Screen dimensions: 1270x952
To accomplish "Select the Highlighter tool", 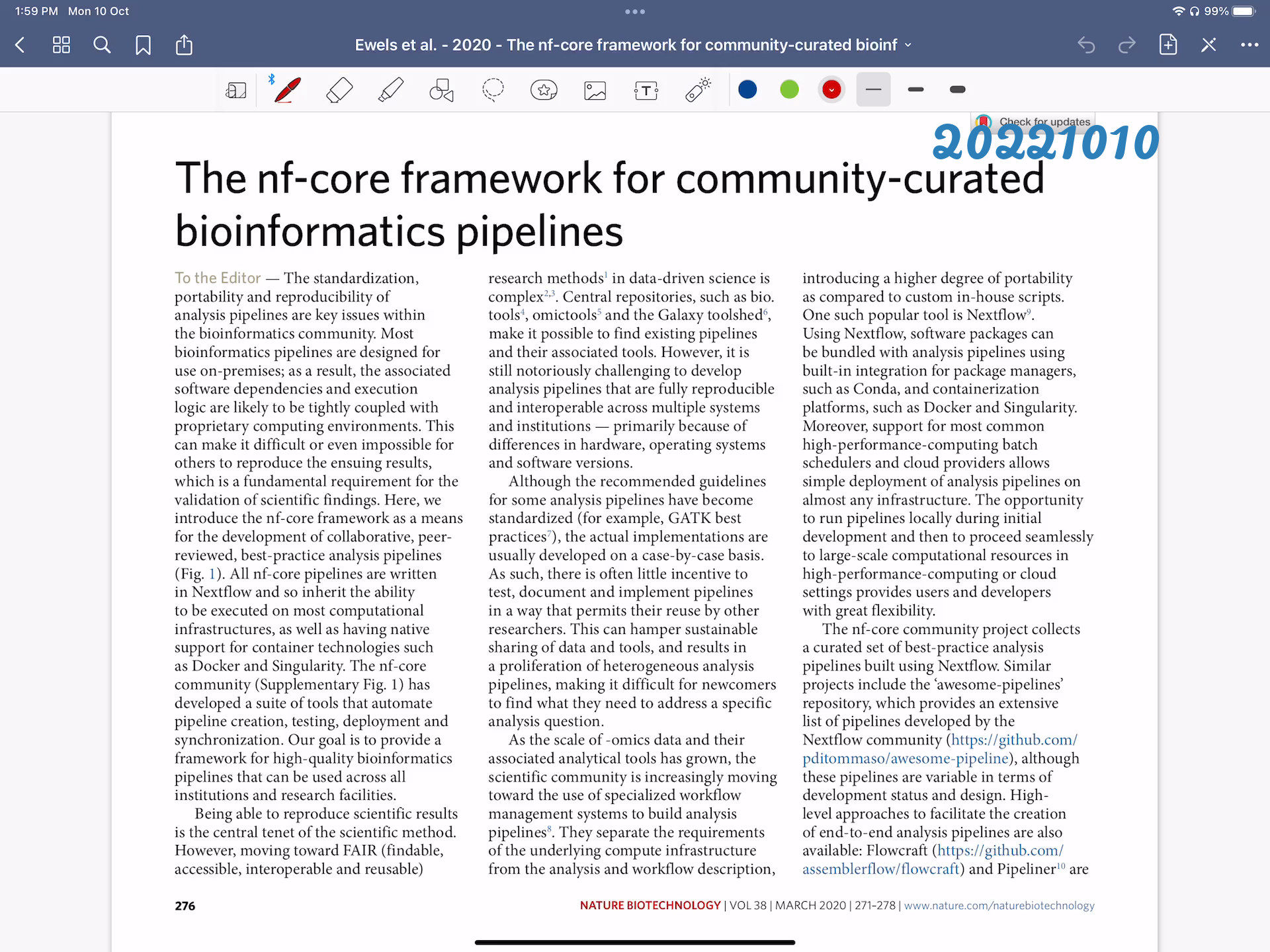I will 391,90.
